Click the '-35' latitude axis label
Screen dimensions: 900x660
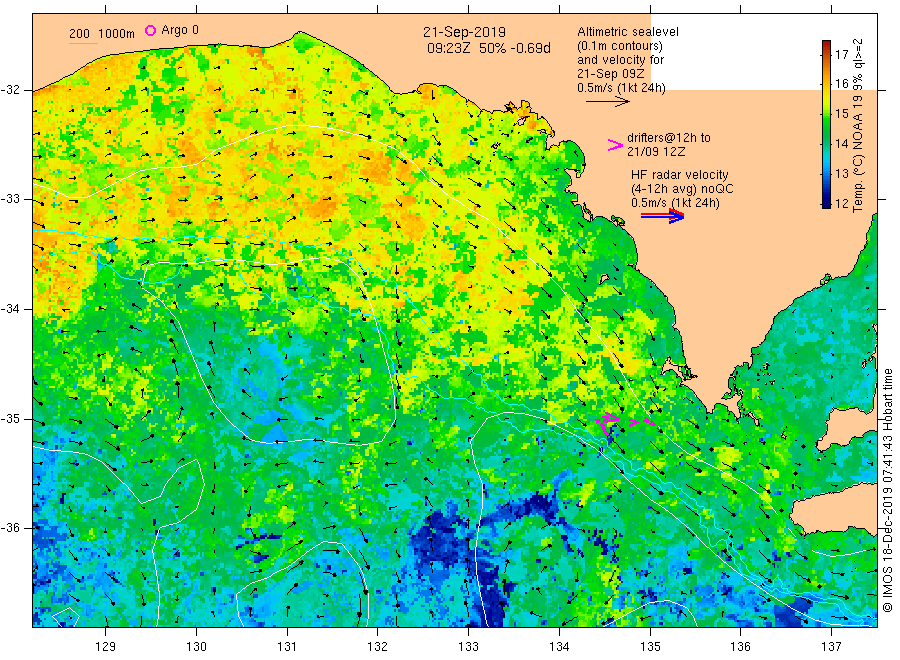[x=11, y=418]
